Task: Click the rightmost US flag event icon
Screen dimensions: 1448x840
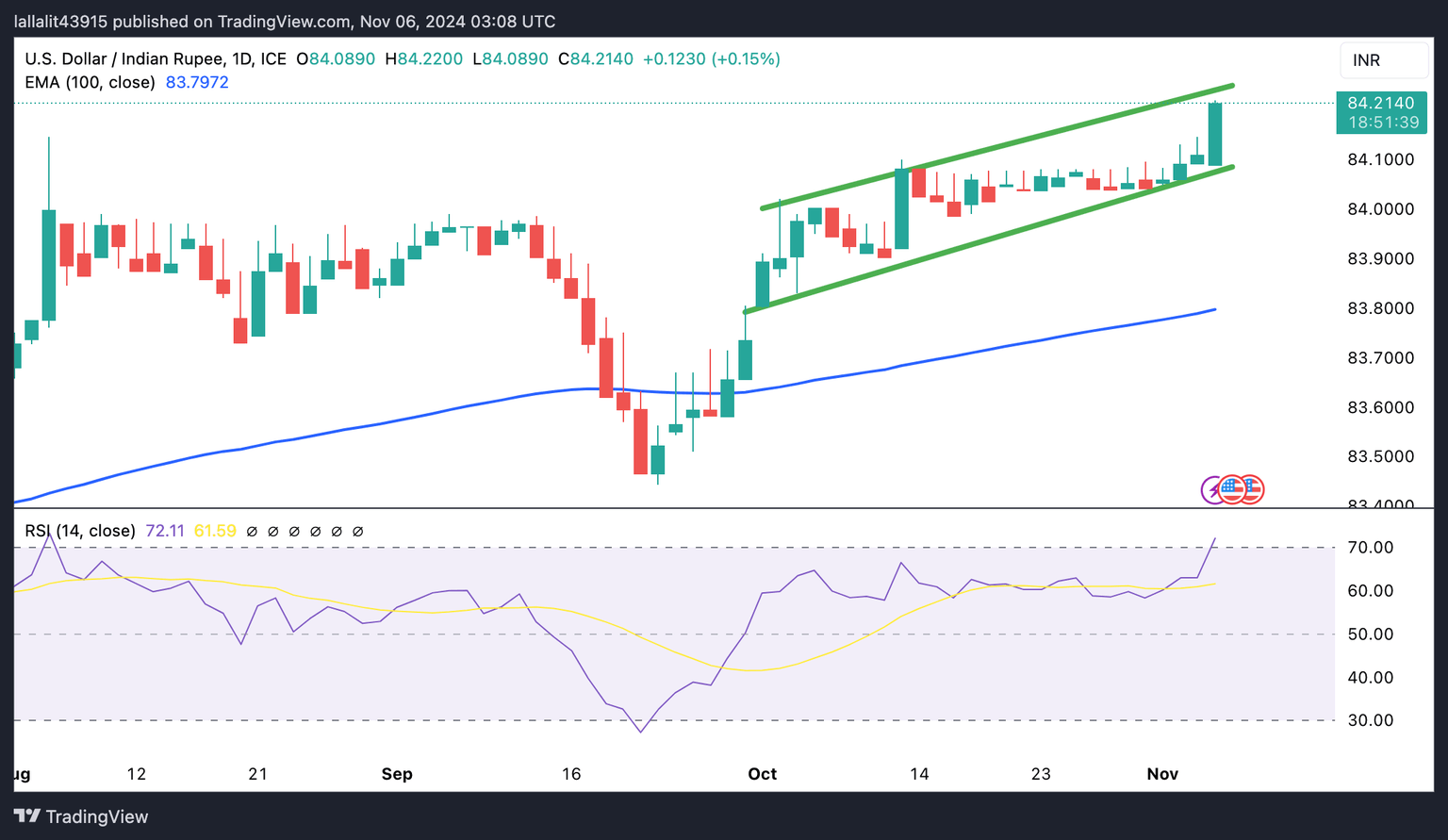Action: [x=1251, y=489]
